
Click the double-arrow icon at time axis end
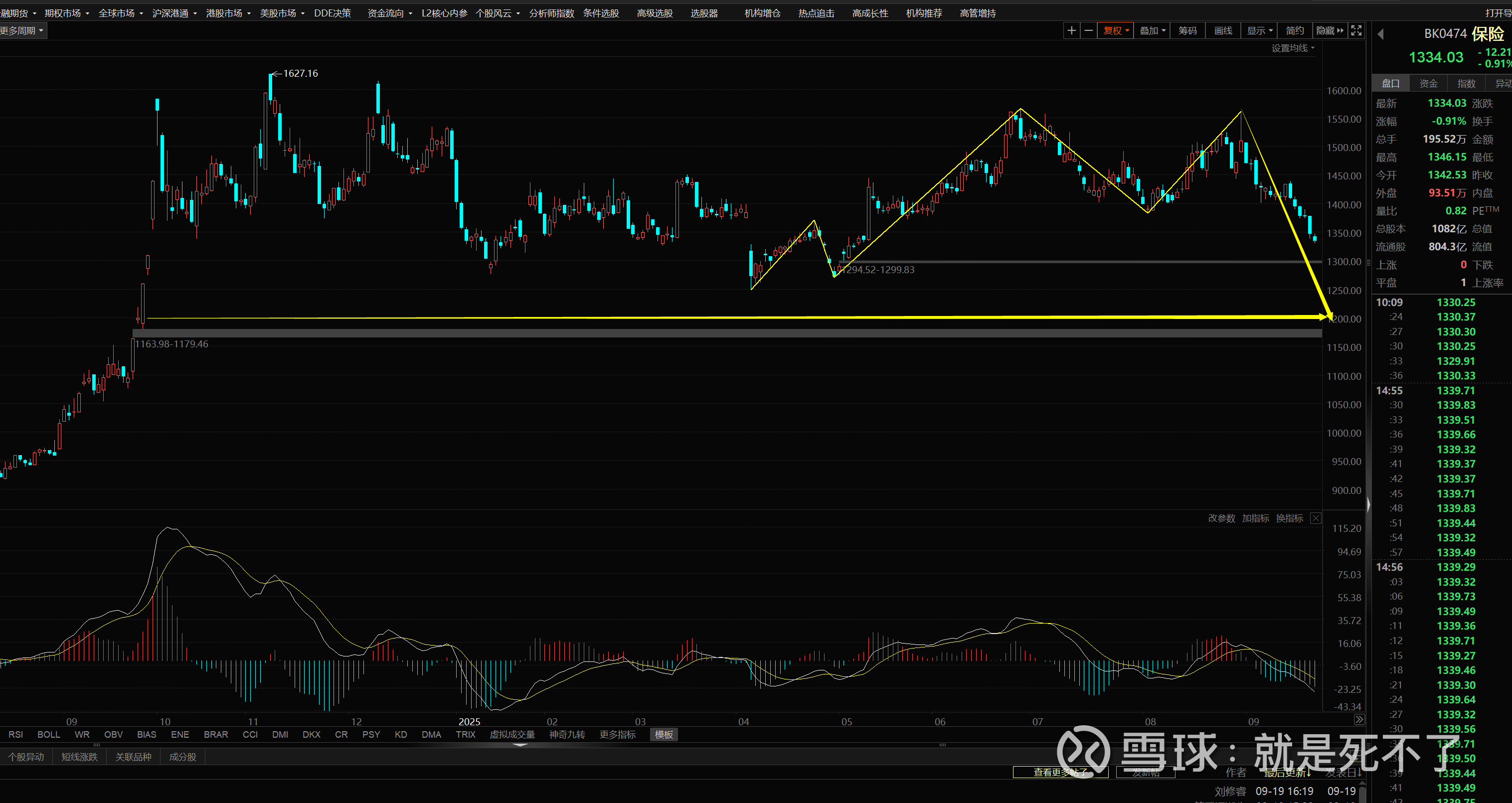pyautogui.click(x=1359, y=720)
